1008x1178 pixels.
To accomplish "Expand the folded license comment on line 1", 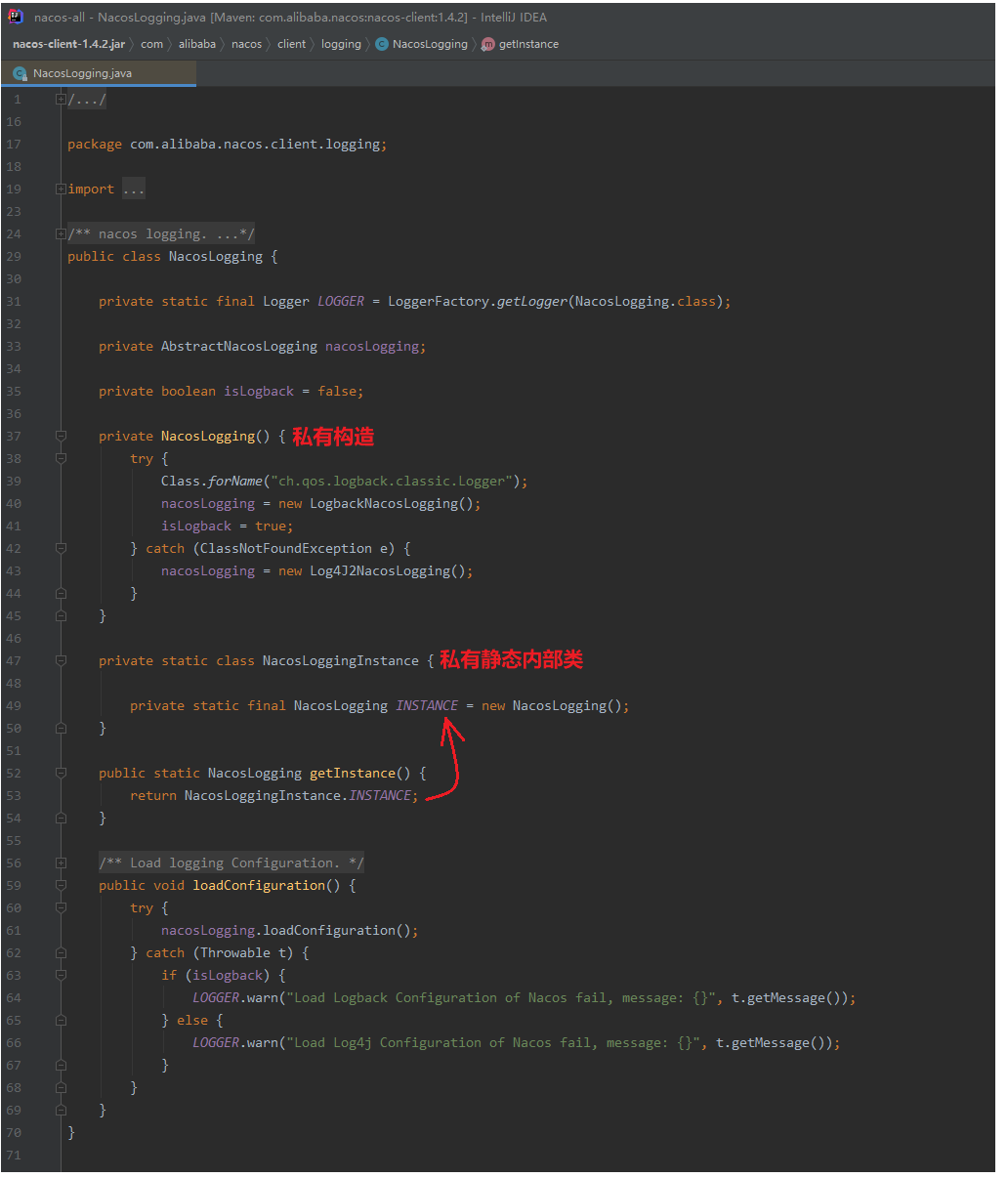I will (61, 99).
